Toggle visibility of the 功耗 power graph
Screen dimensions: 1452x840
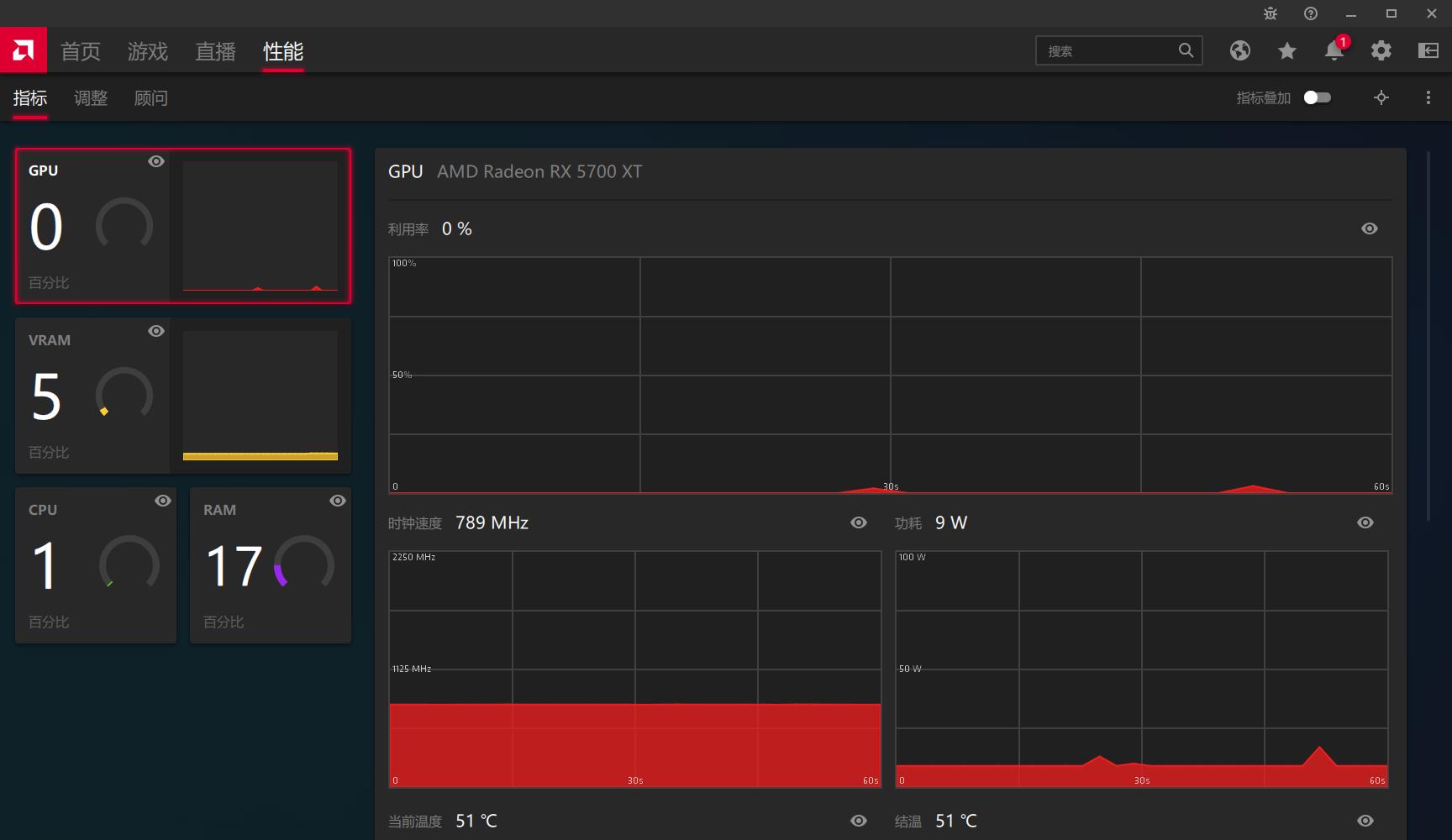[x=1365, y=522]
